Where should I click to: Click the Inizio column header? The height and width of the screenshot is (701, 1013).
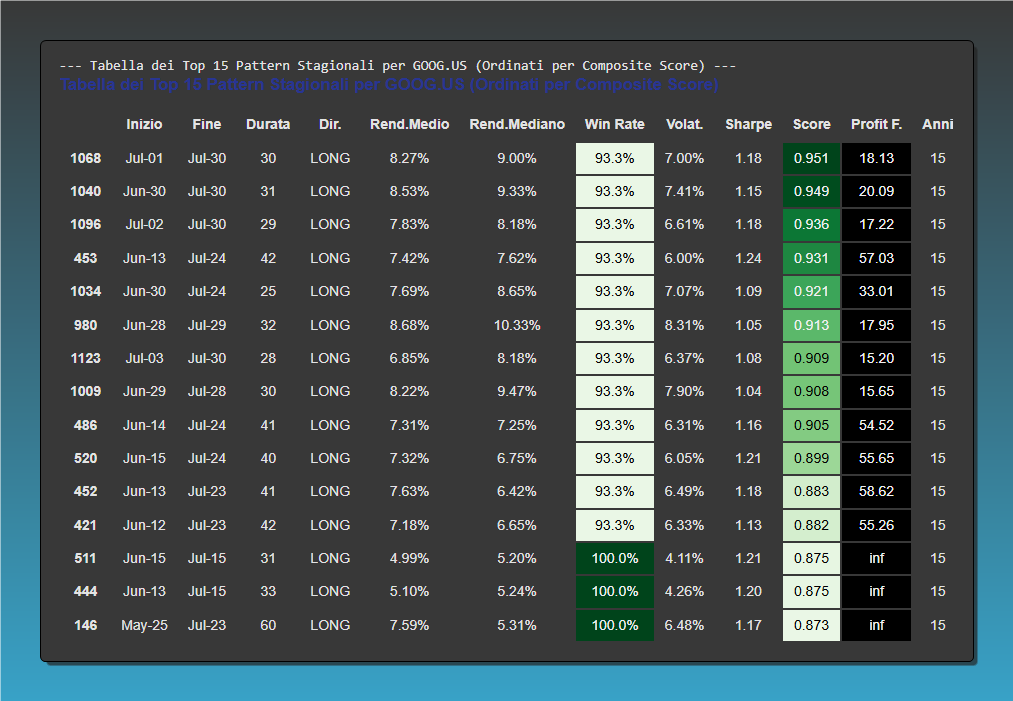click(144, 124)
